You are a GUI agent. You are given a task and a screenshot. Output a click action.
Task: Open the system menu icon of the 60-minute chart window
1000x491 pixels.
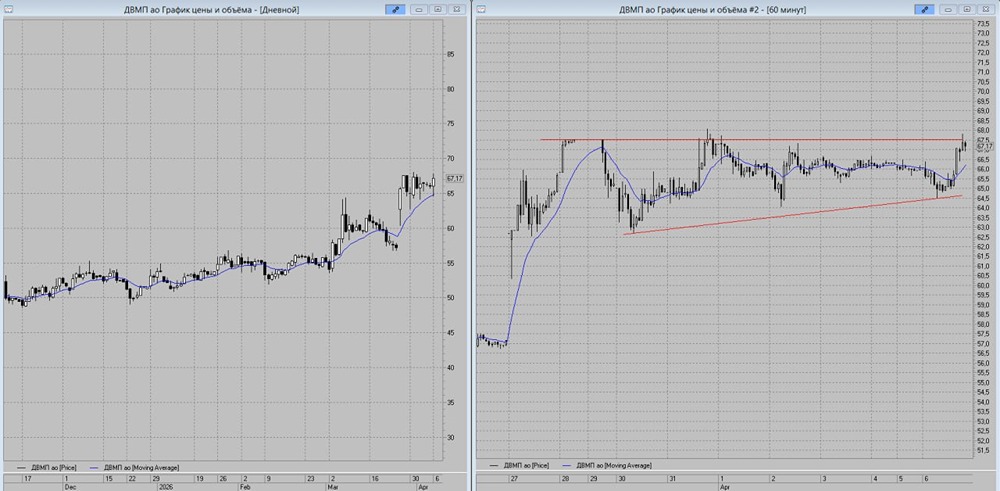tap(482, 9)
